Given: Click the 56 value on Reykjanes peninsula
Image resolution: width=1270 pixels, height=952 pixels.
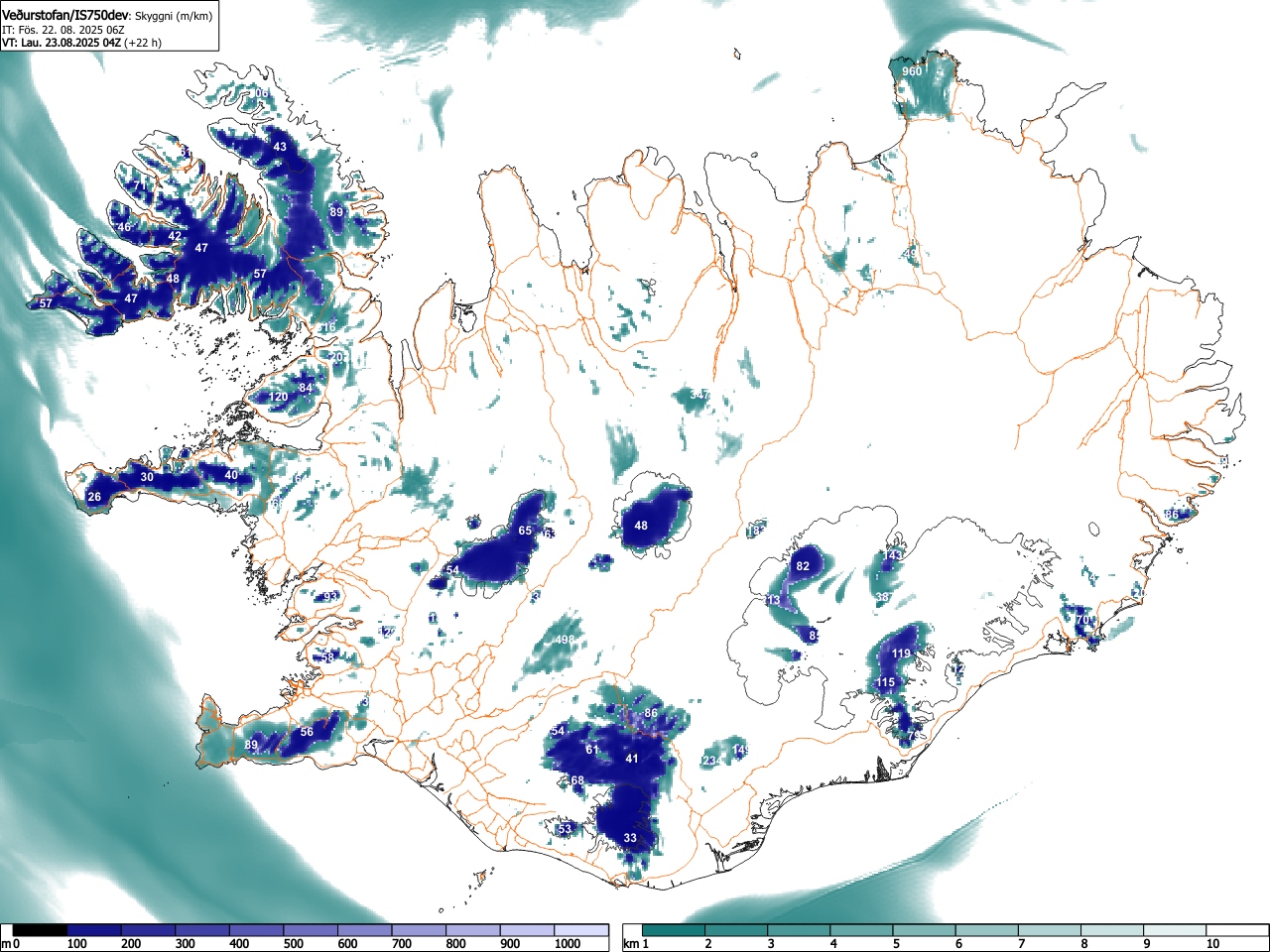Looking at the screenshot, I should pyautogui.click(x=307, y=732).
